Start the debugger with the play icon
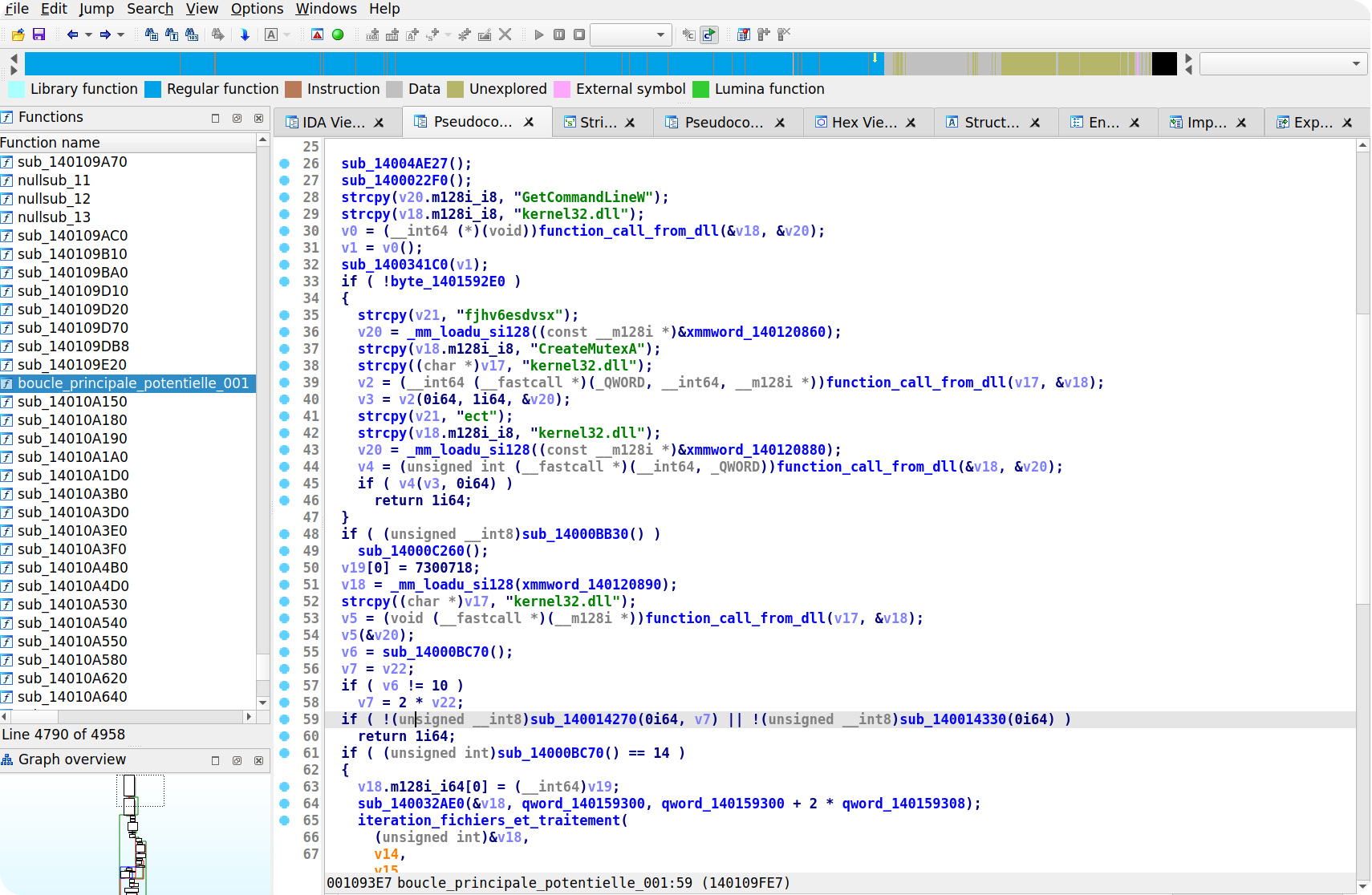 [x=539, y=34]
